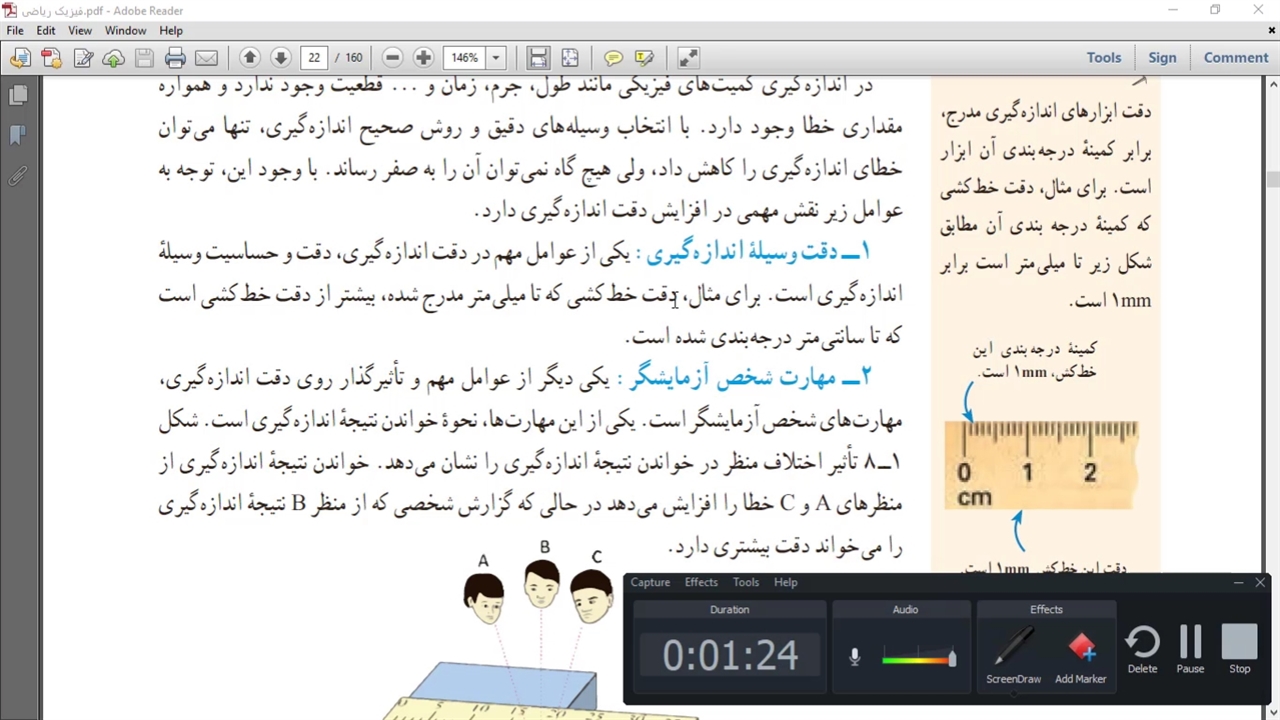Open the page thumbnails side panel

(x=18, y=96)
